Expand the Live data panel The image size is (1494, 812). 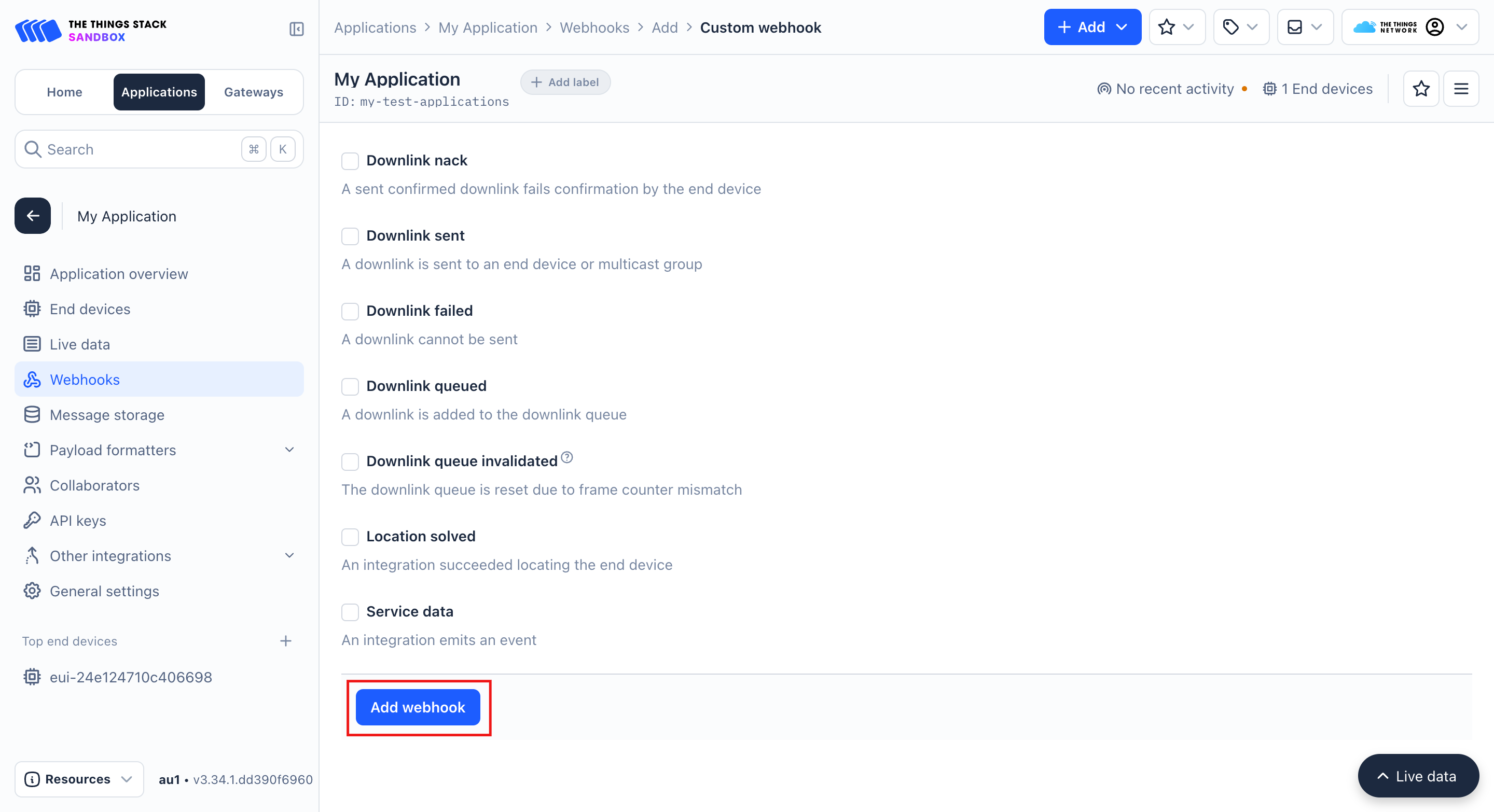coord(1417,776)
